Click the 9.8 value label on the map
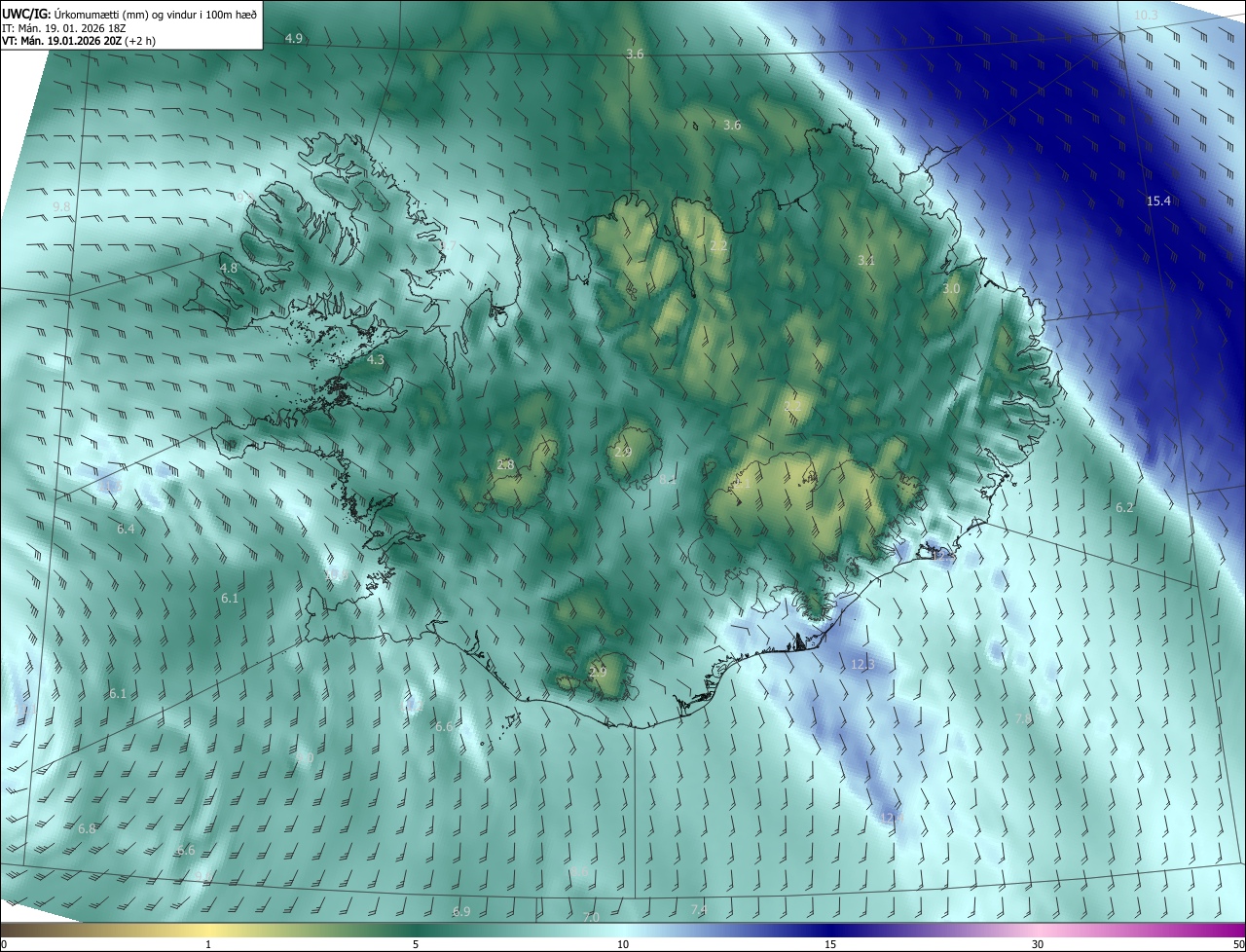The width and height of the screenshot is (1246, 952). click(61, 207)
